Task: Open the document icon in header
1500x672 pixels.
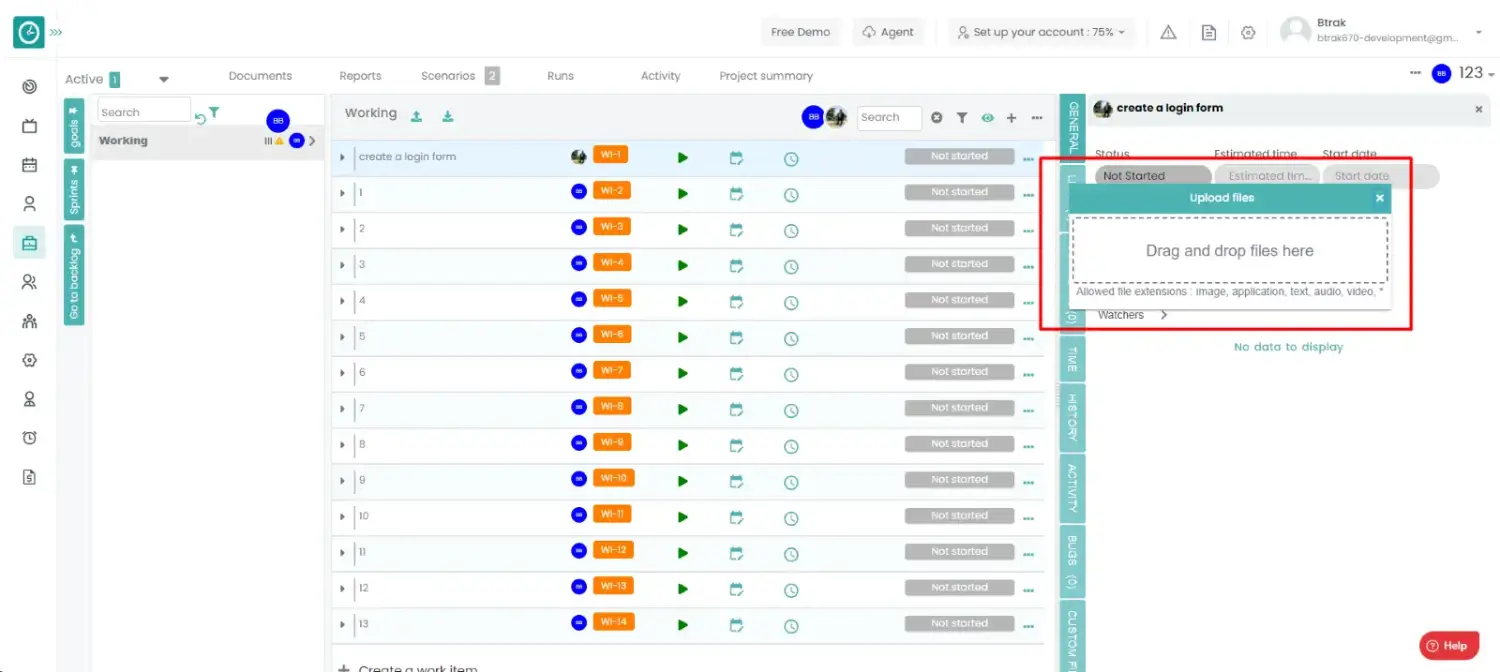Action: (x=1209, y=32)
